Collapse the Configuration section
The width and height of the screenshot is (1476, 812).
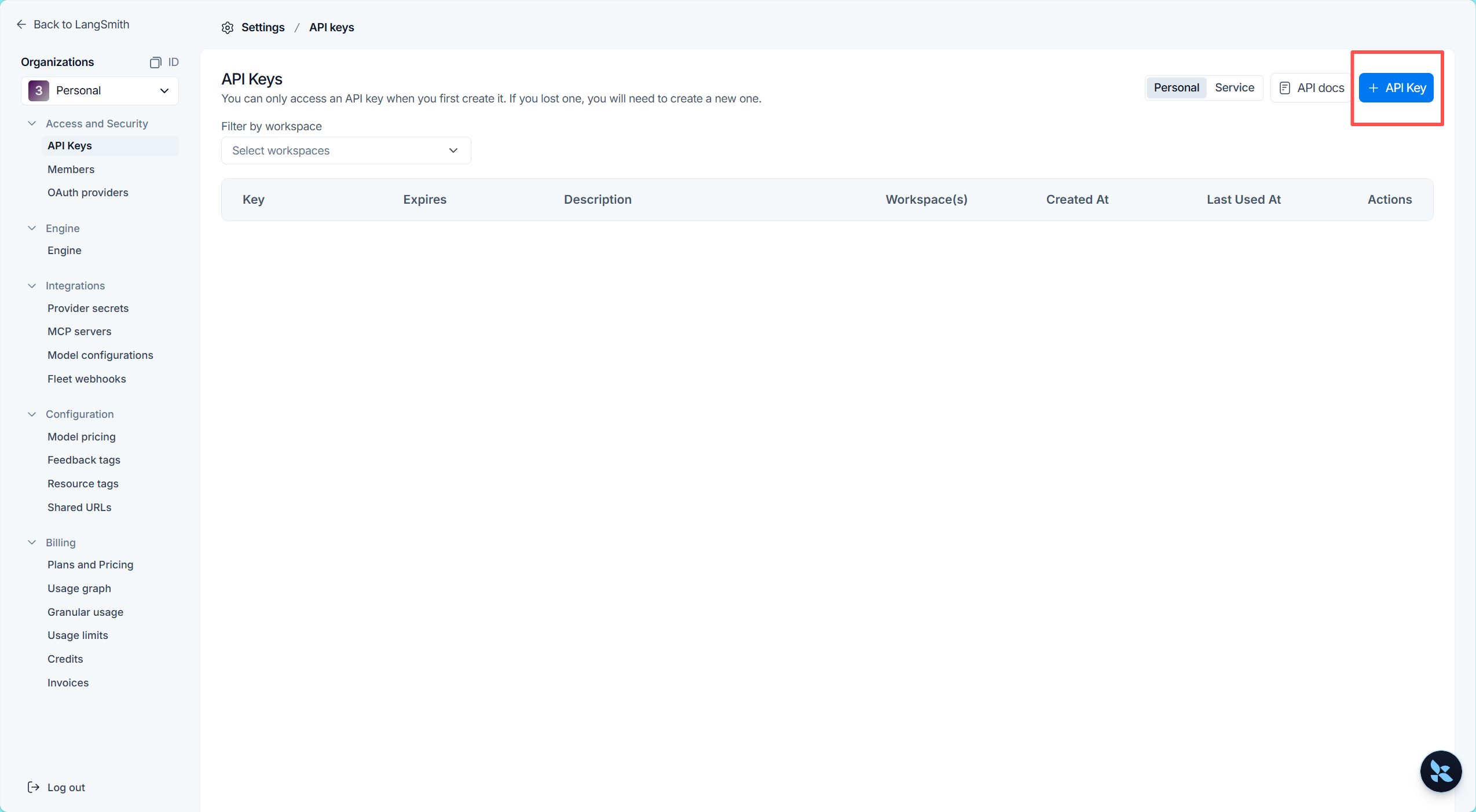[32, 414]
